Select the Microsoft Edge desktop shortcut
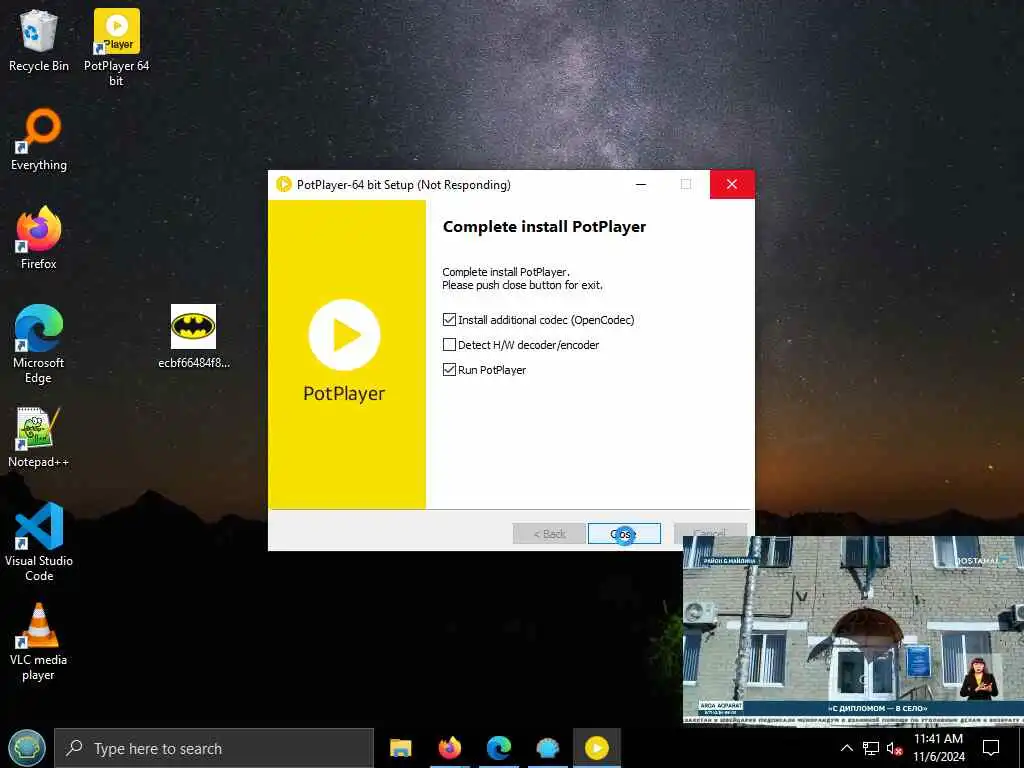Image resolution: width=1024 pixels, height=768 pixels. (39, 344)
